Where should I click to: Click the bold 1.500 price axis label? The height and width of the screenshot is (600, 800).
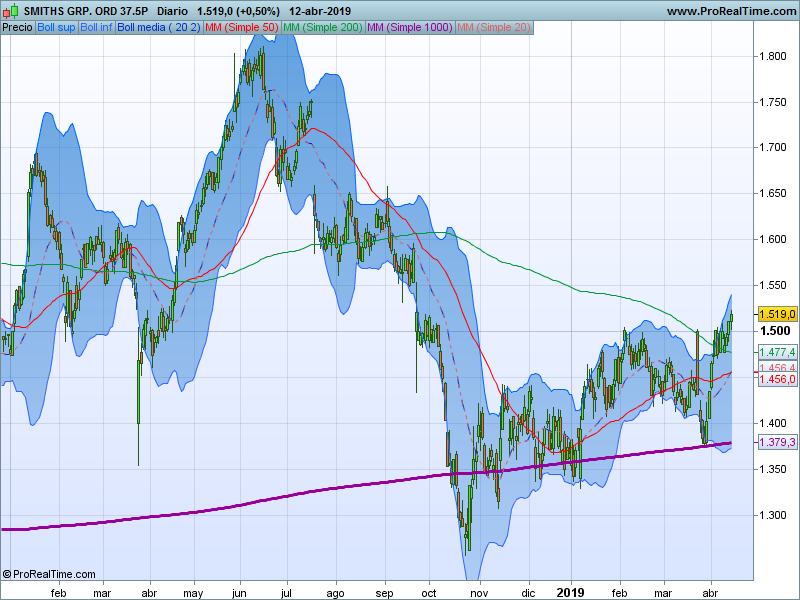pos(775,331)
